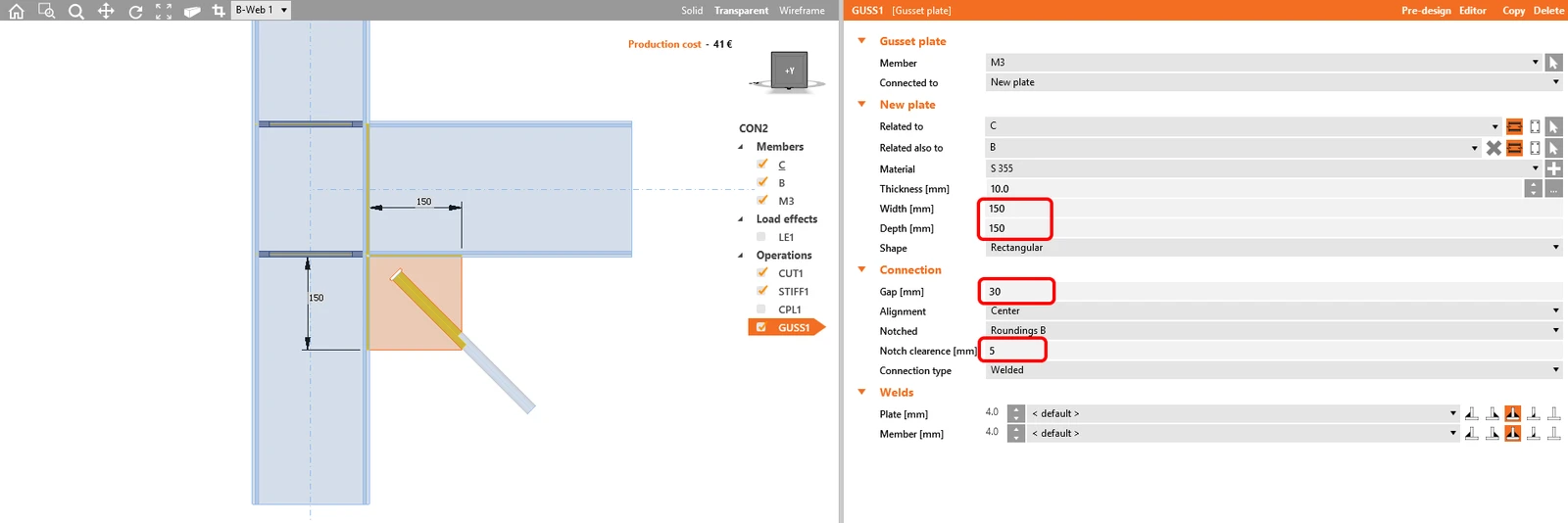1568x523 pixels.
Task: Click the crop view icon
Action: point(219,11)
